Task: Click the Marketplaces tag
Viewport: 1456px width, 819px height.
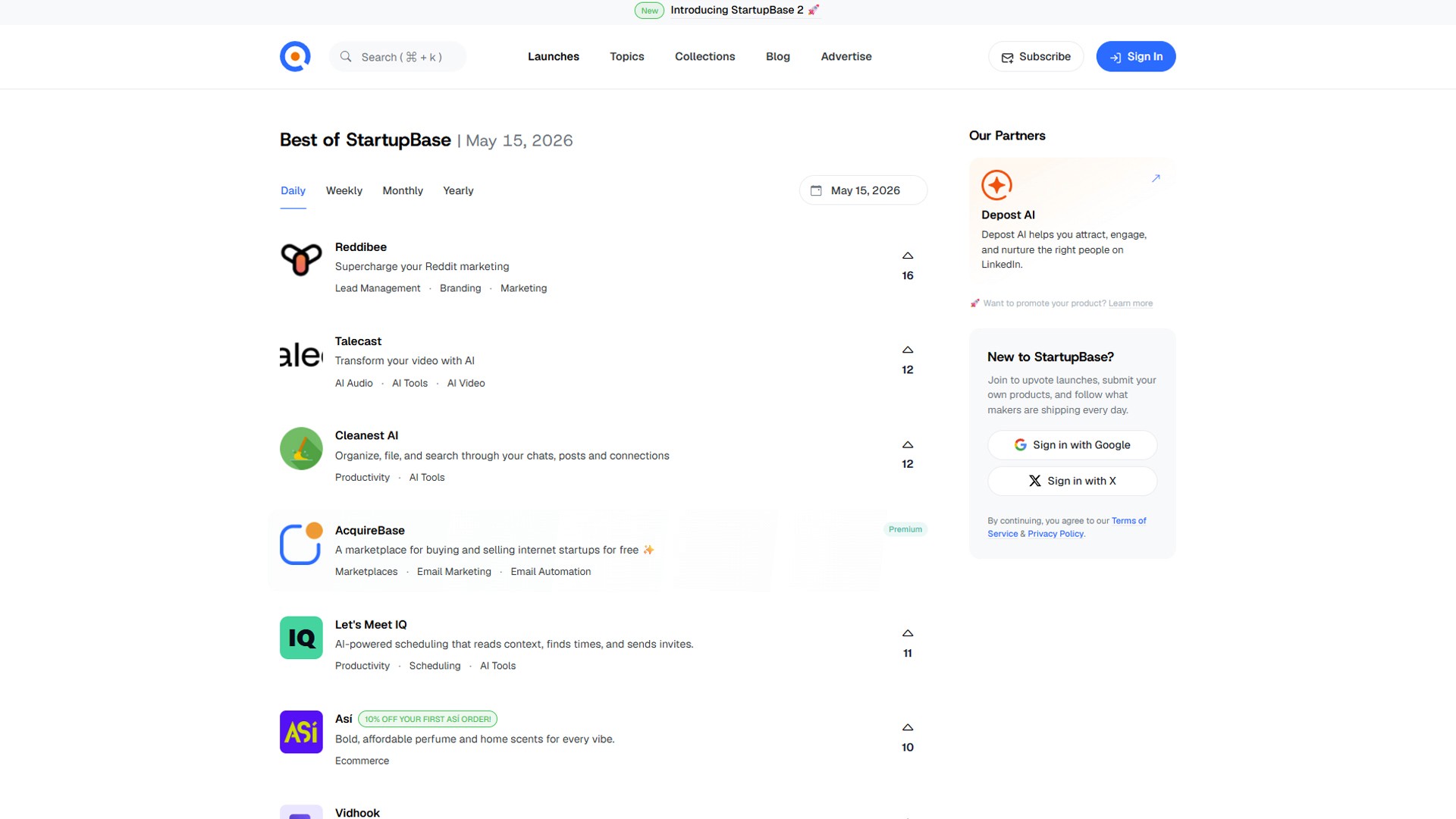Action: pos(366,572)
